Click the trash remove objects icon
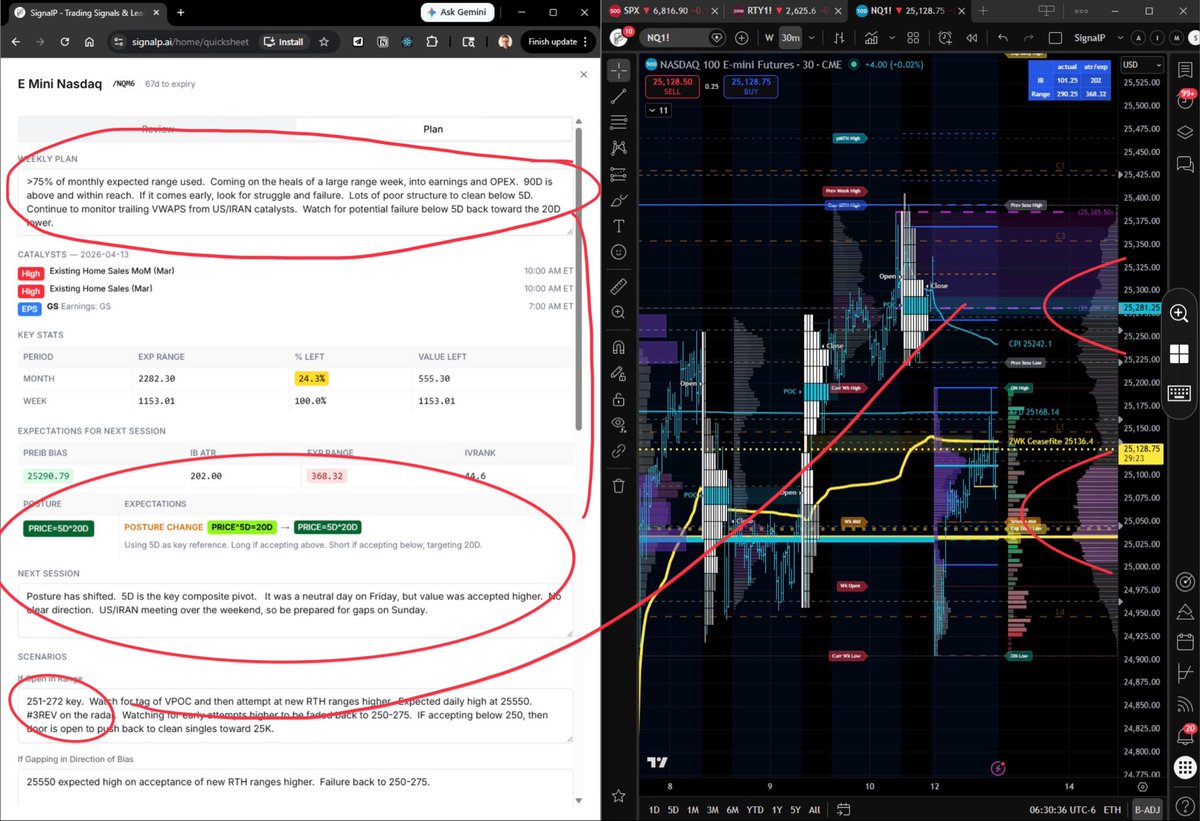This screenshot has width=1200, height=821. pyautogui.click(x=619, y=485)
